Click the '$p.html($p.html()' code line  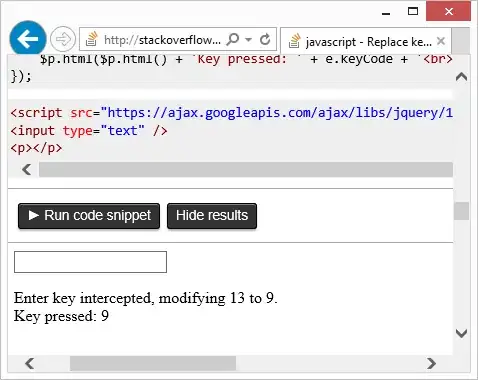246,59
